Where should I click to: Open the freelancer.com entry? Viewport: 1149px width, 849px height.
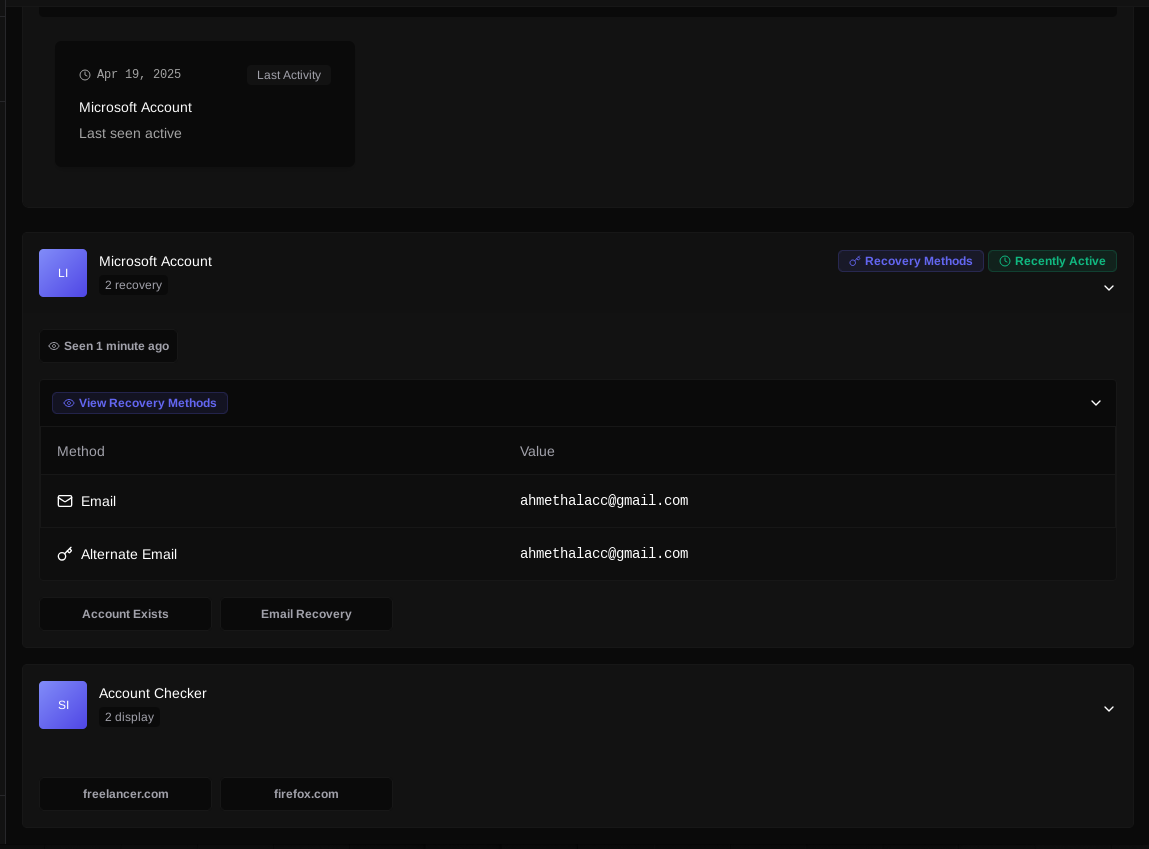pos(125,794)
